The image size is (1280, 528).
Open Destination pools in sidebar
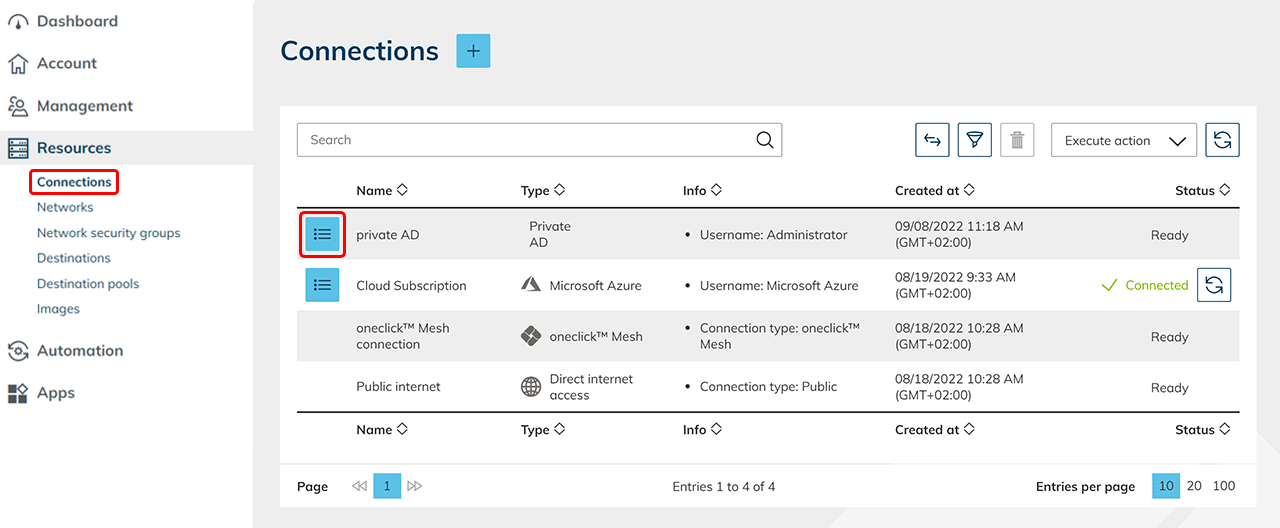pos(88,284)
